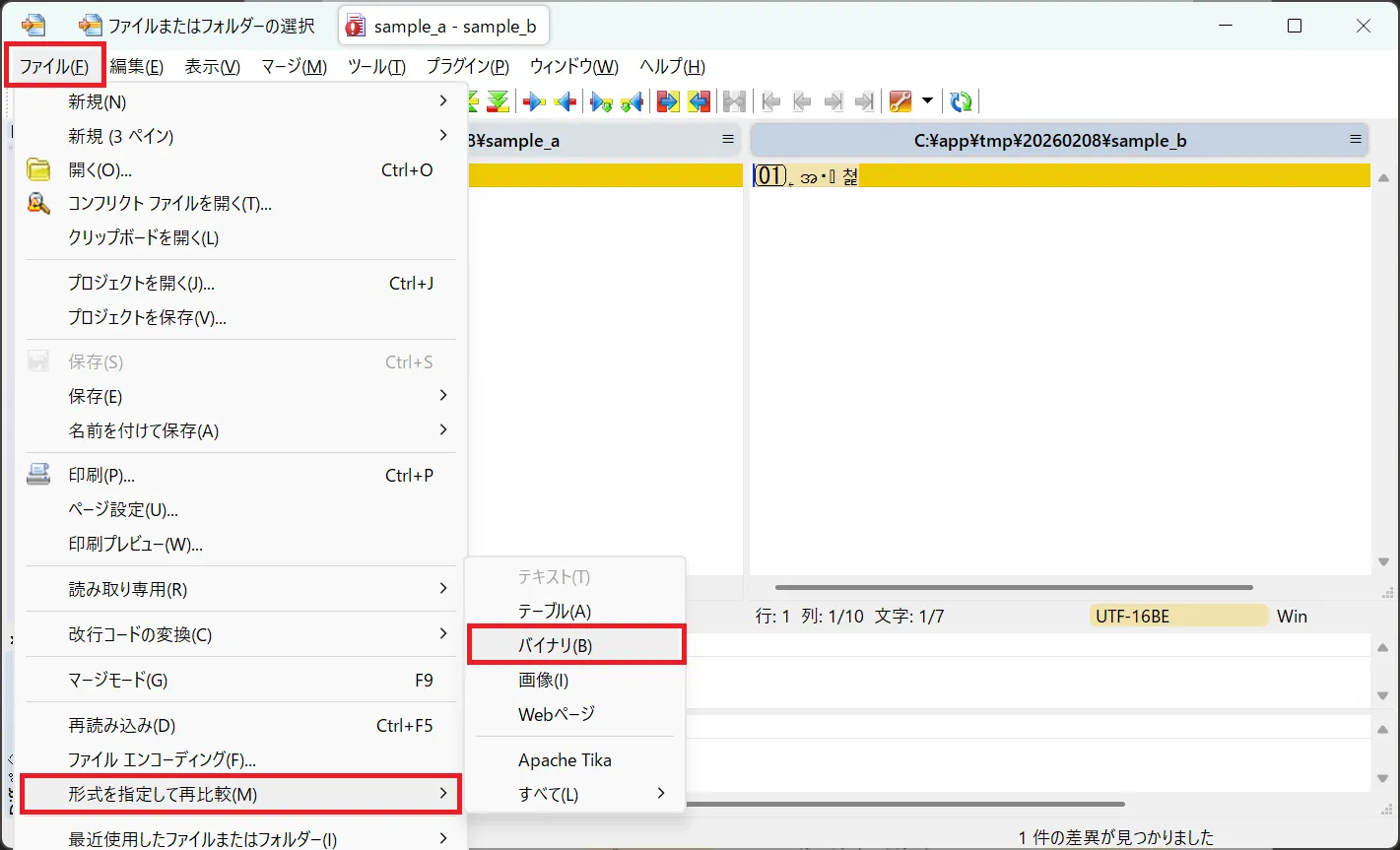Open the ヘルプ(H) menu
This screenshot has width=1400, height=850.
(672, 67)
